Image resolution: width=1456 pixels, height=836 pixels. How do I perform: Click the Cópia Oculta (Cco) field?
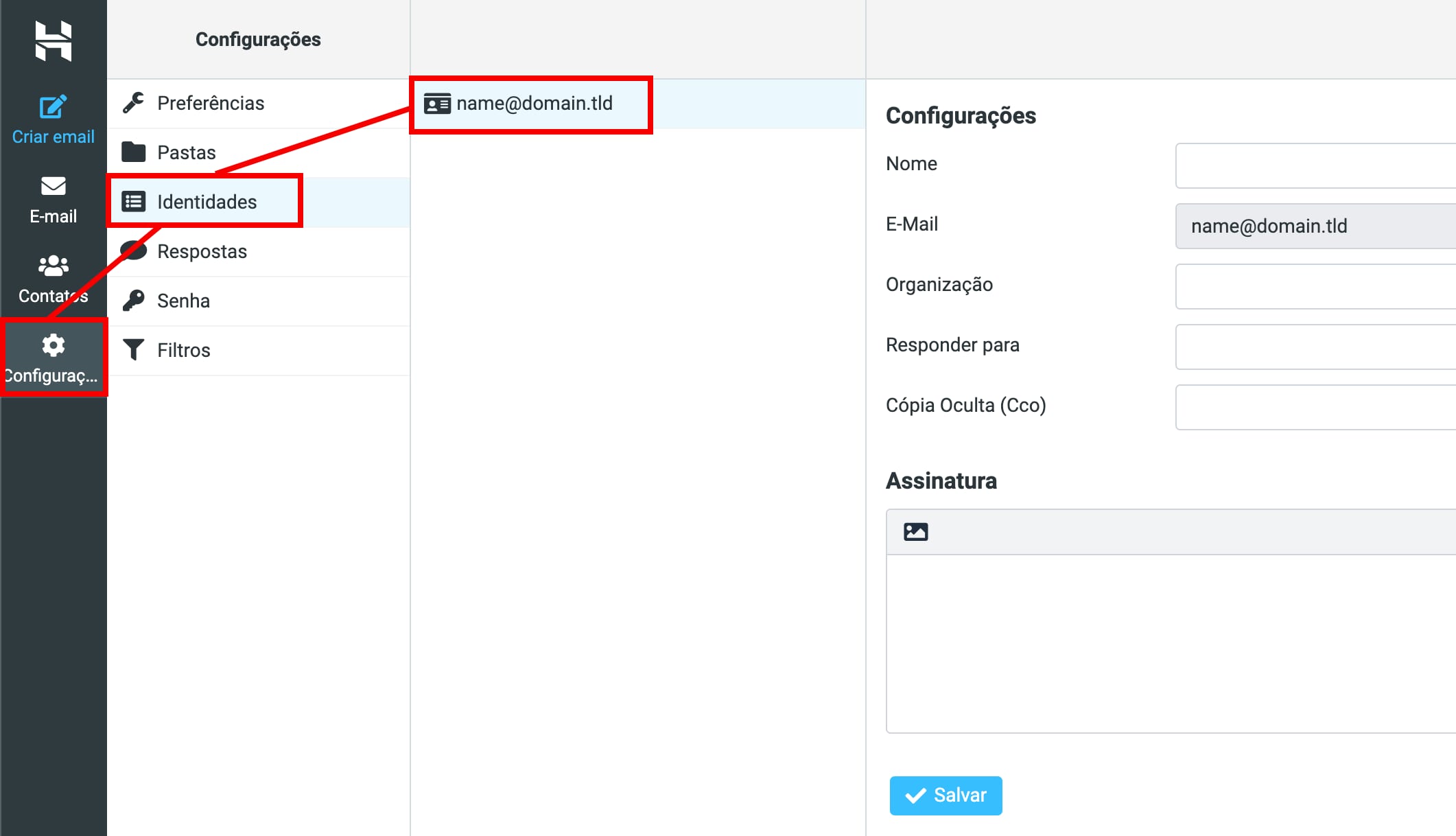(1315, 407)
